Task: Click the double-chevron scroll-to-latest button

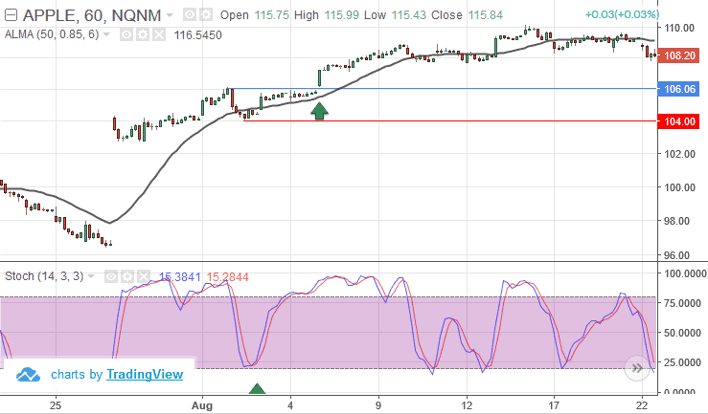Action: [637, 368]
